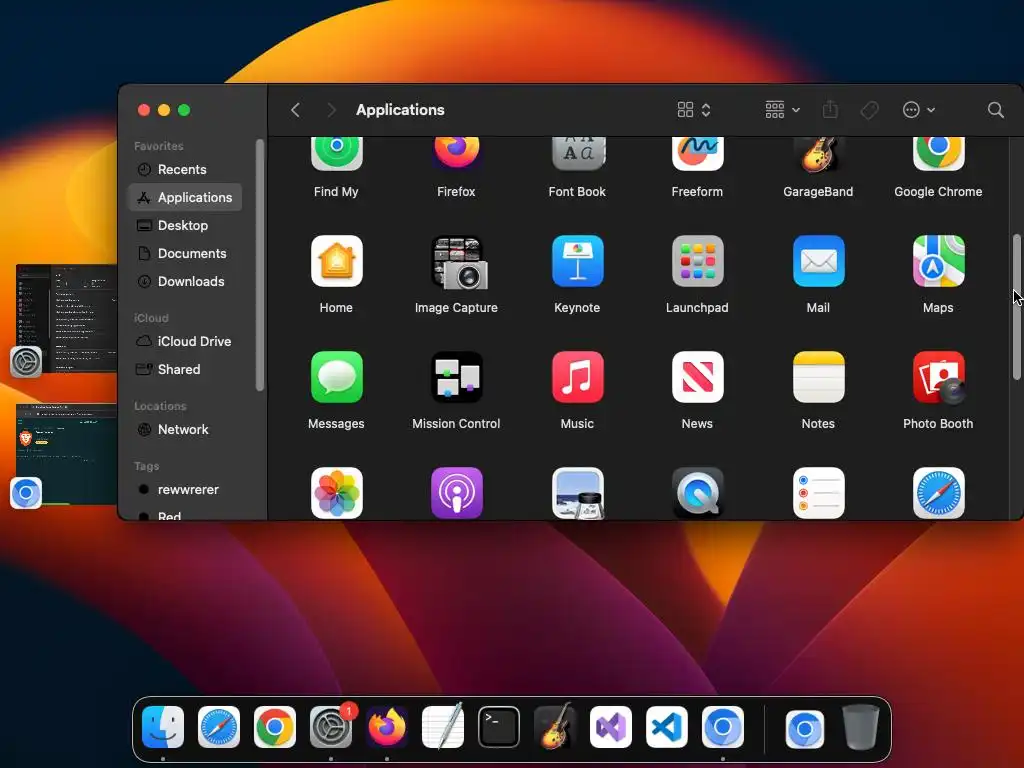Select Applications in the Finder sidebar
This screenshot has width=1024, height=768.
click(x=185, y=197)
